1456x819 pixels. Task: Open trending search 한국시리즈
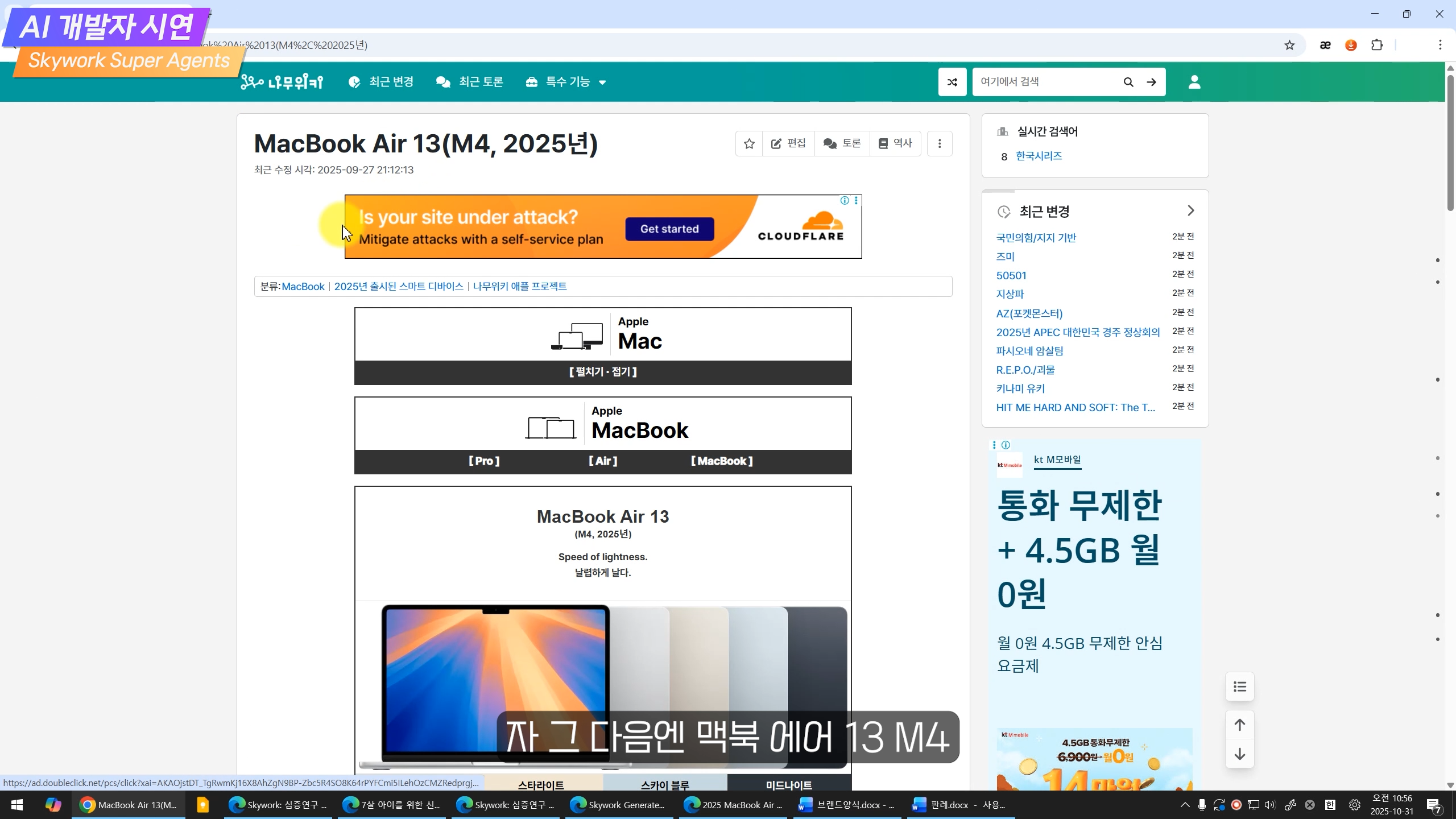(x=1039, y=156)
